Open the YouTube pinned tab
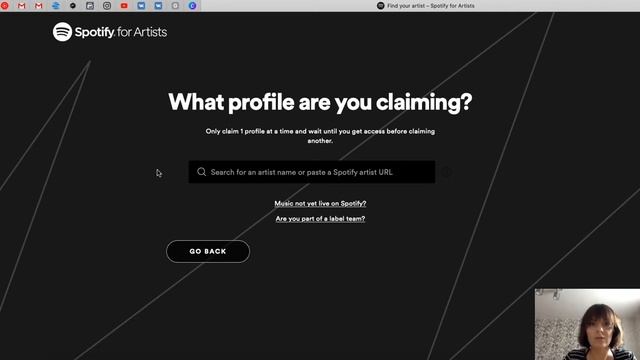The width and height of the screenshot is (640, 360). (124, 6)
